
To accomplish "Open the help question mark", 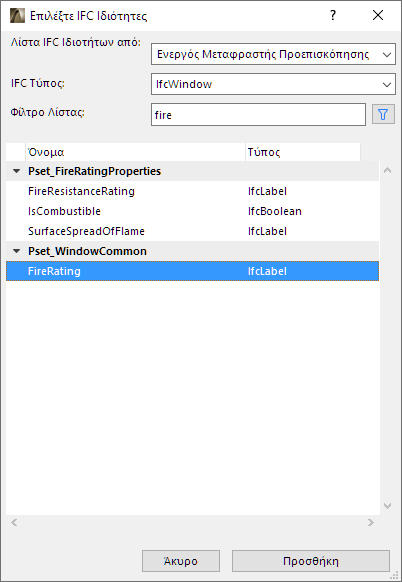I will 333,15.
